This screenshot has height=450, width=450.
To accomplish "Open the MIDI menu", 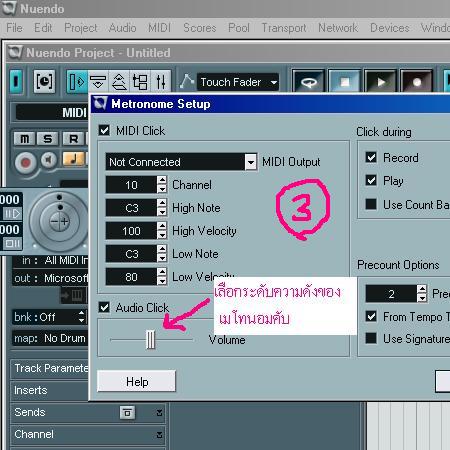I will (x=159, y=28).
